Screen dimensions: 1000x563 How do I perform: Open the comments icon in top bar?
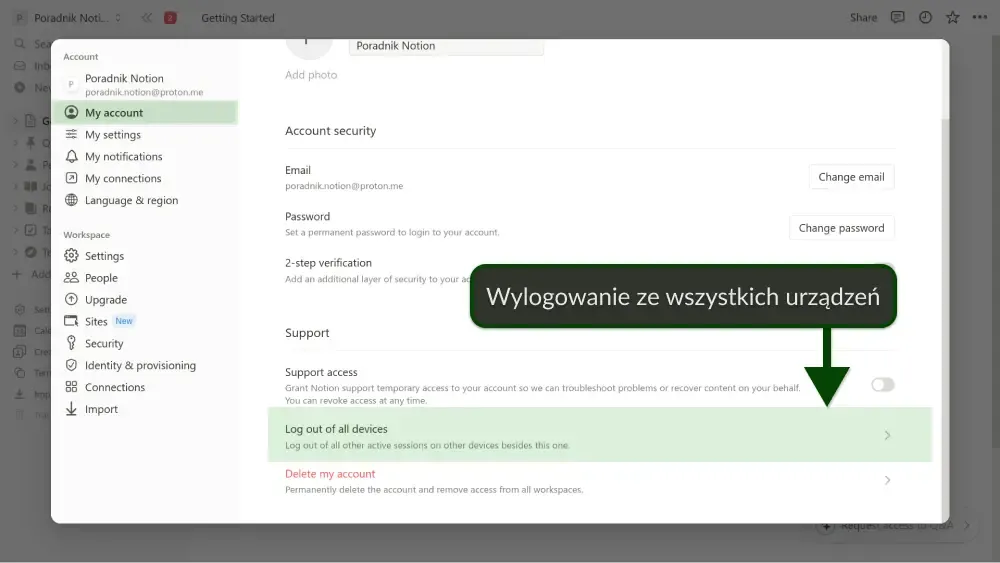(x=897, y=18)
